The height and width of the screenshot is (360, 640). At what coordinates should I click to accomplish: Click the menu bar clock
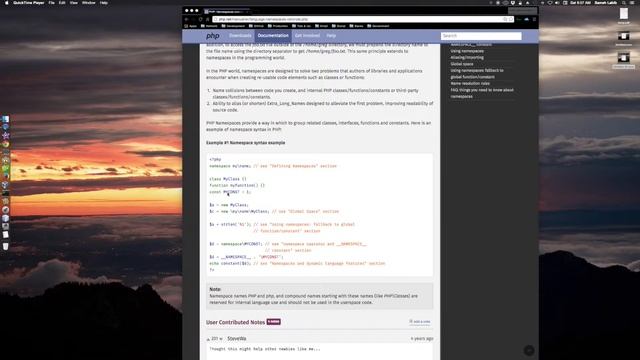point(580,3)
